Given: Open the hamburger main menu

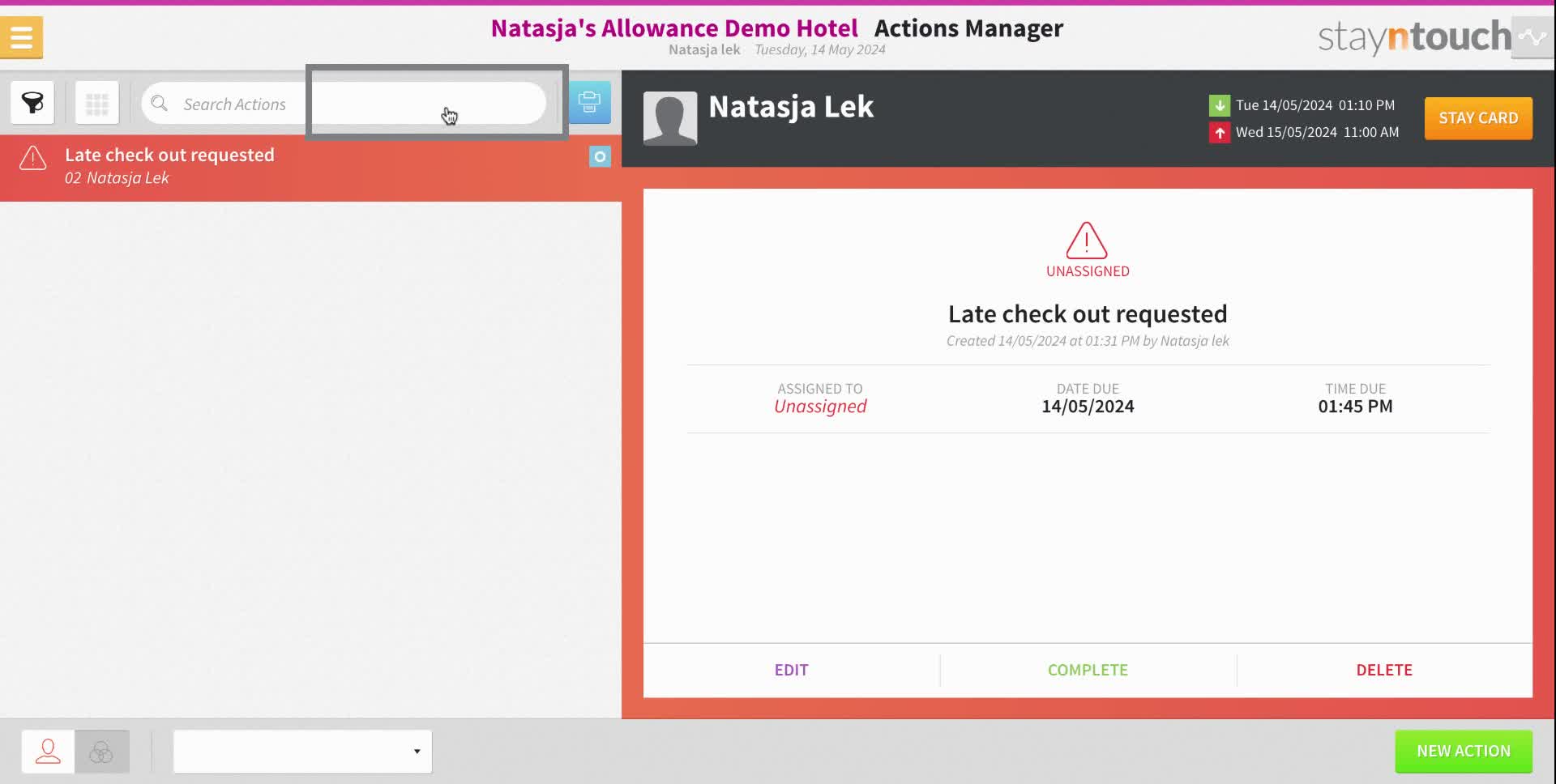Looking at the screenshot, I should tap(21, 37).
